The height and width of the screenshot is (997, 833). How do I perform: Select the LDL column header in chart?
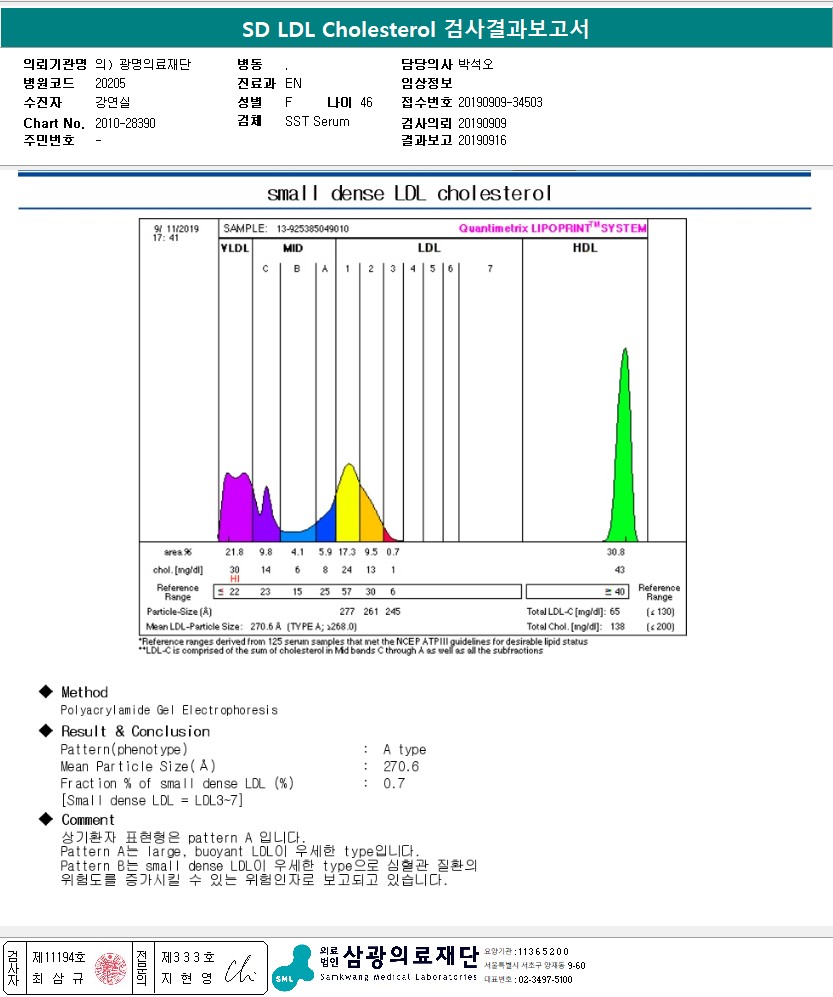tap(429, 248)
